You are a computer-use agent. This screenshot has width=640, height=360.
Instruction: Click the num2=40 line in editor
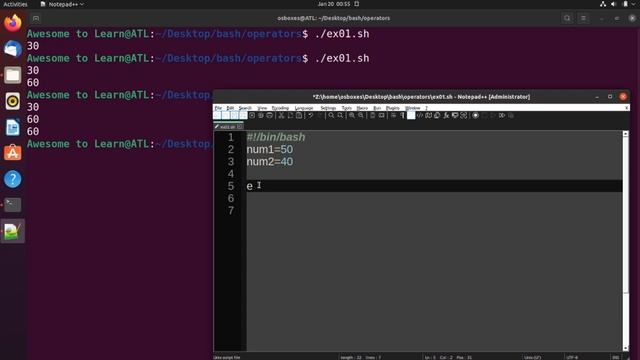tap(269, 162)
